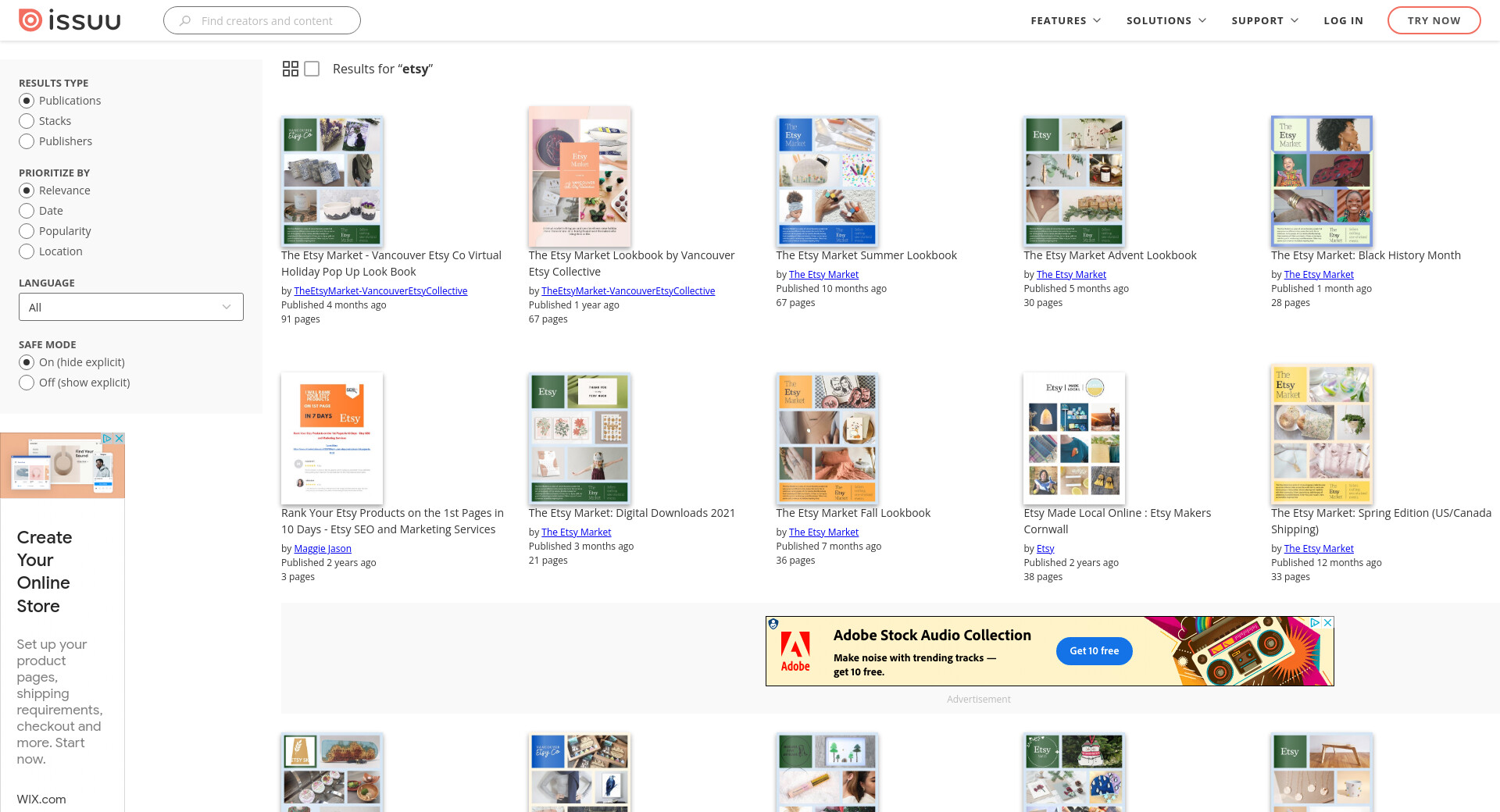Open AdChoices info on WIX sidebar ad
The width and height of the screenshot is (1500, 812).
(x=107, y=439)
